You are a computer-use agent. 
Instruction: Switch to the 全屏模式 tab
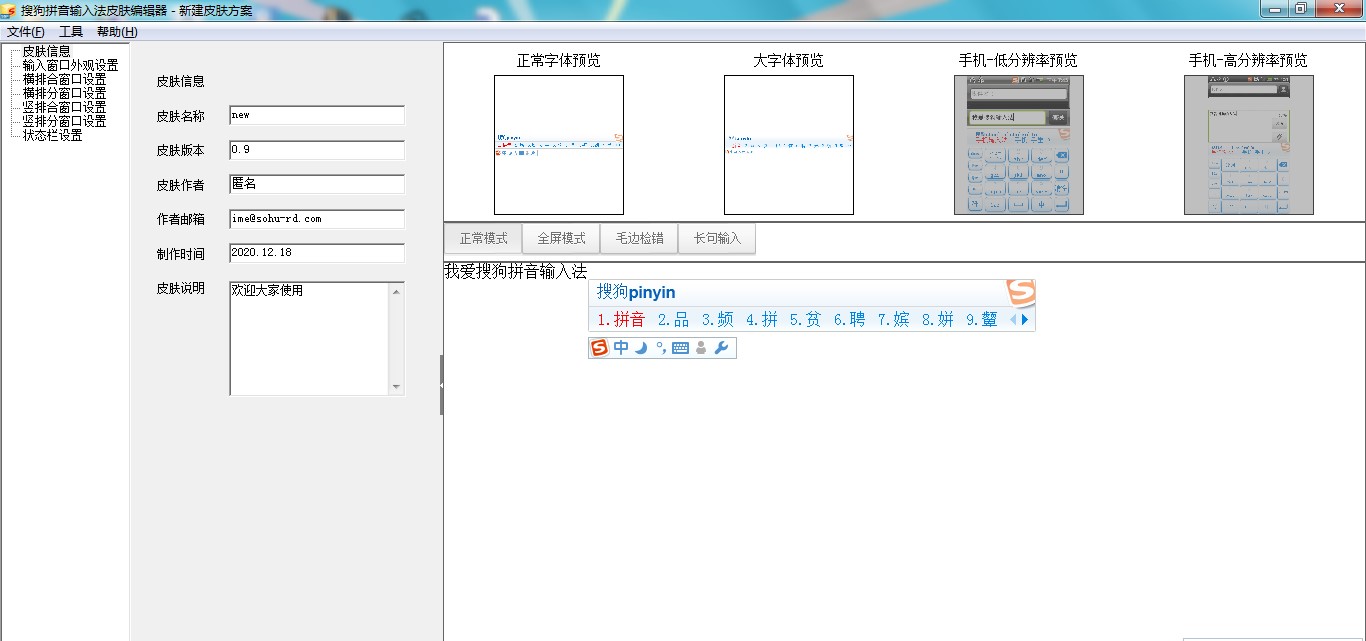[x=561, y=239]
